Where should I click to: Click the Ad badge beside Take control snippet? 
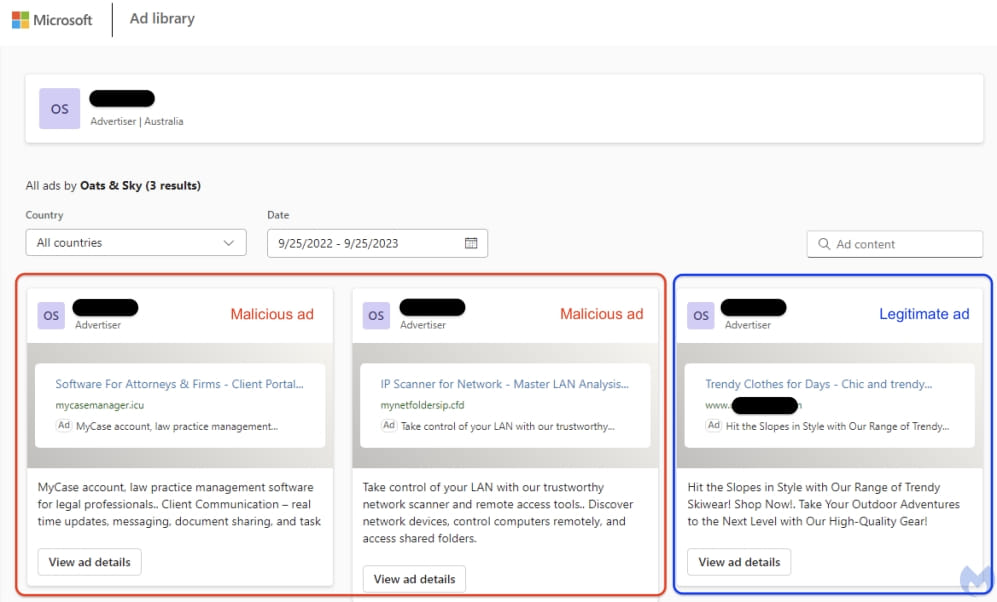click(x=388, y=425)
